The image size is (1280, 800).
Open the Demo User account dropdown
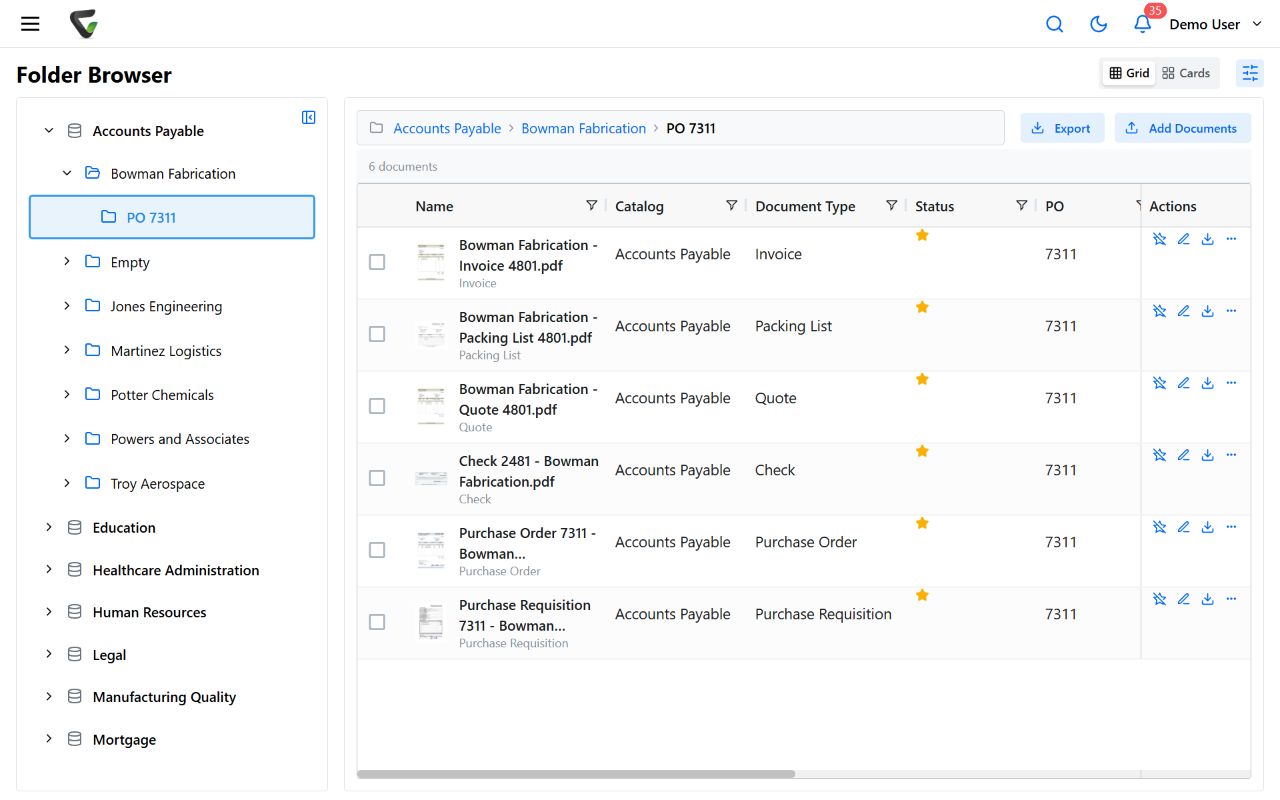click(x=1216, y=24)
